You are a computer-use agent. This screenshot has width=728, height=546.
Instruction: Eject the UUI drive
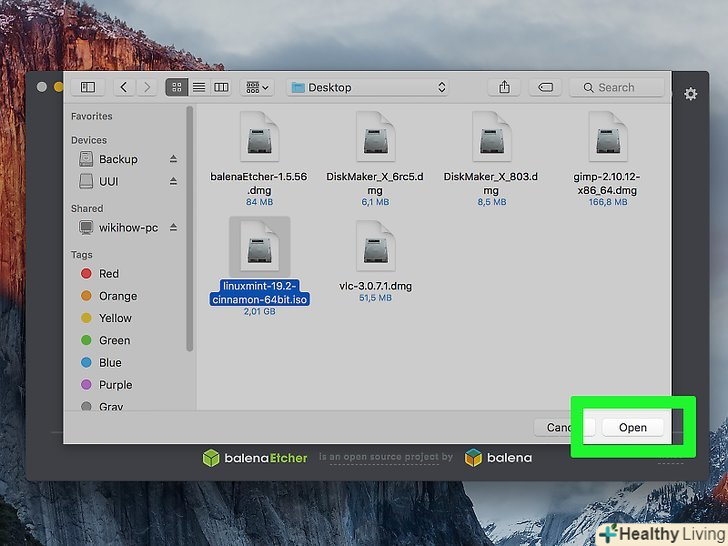(173, 182)
